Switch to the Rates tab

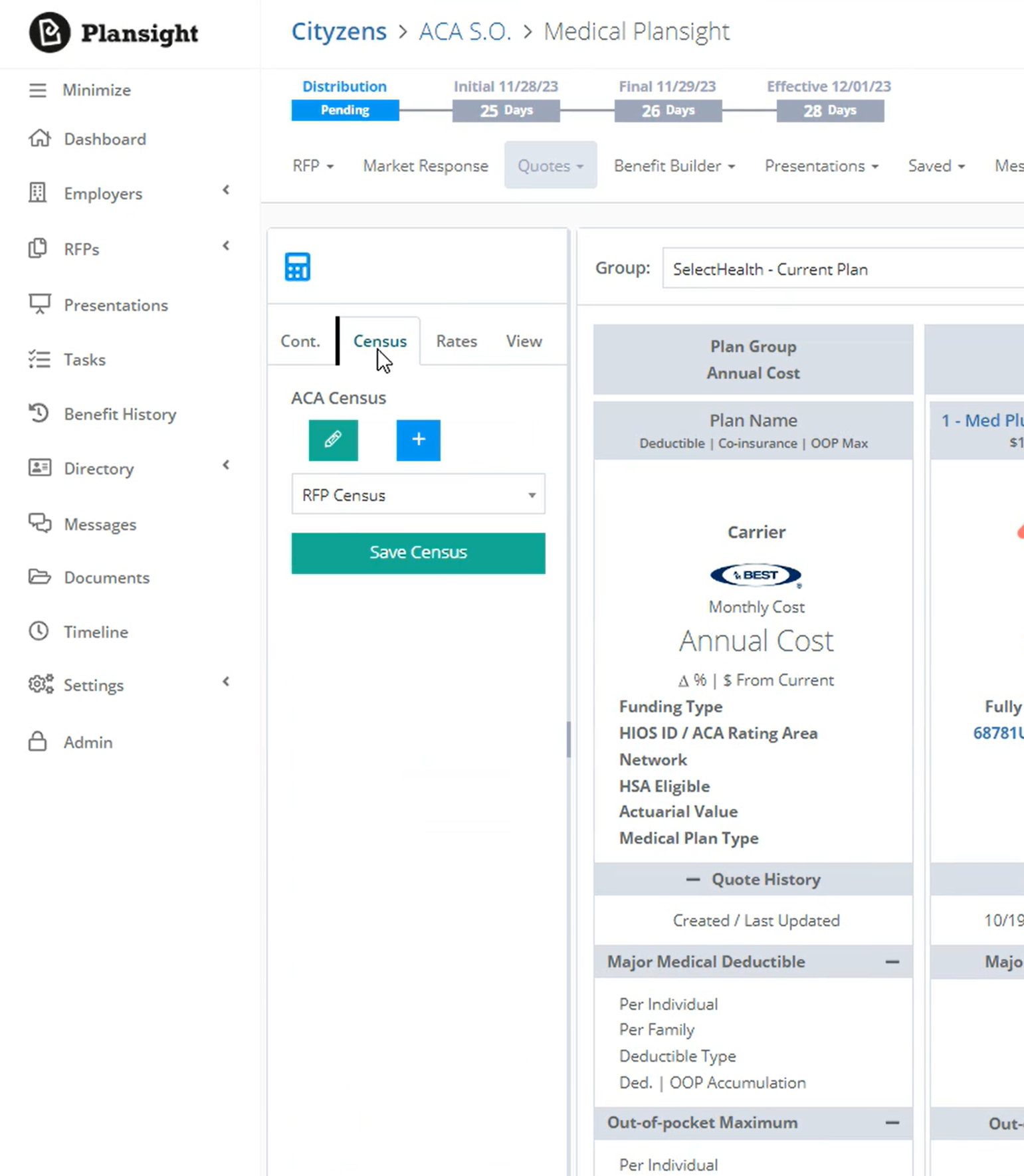(x=456, y=341)
